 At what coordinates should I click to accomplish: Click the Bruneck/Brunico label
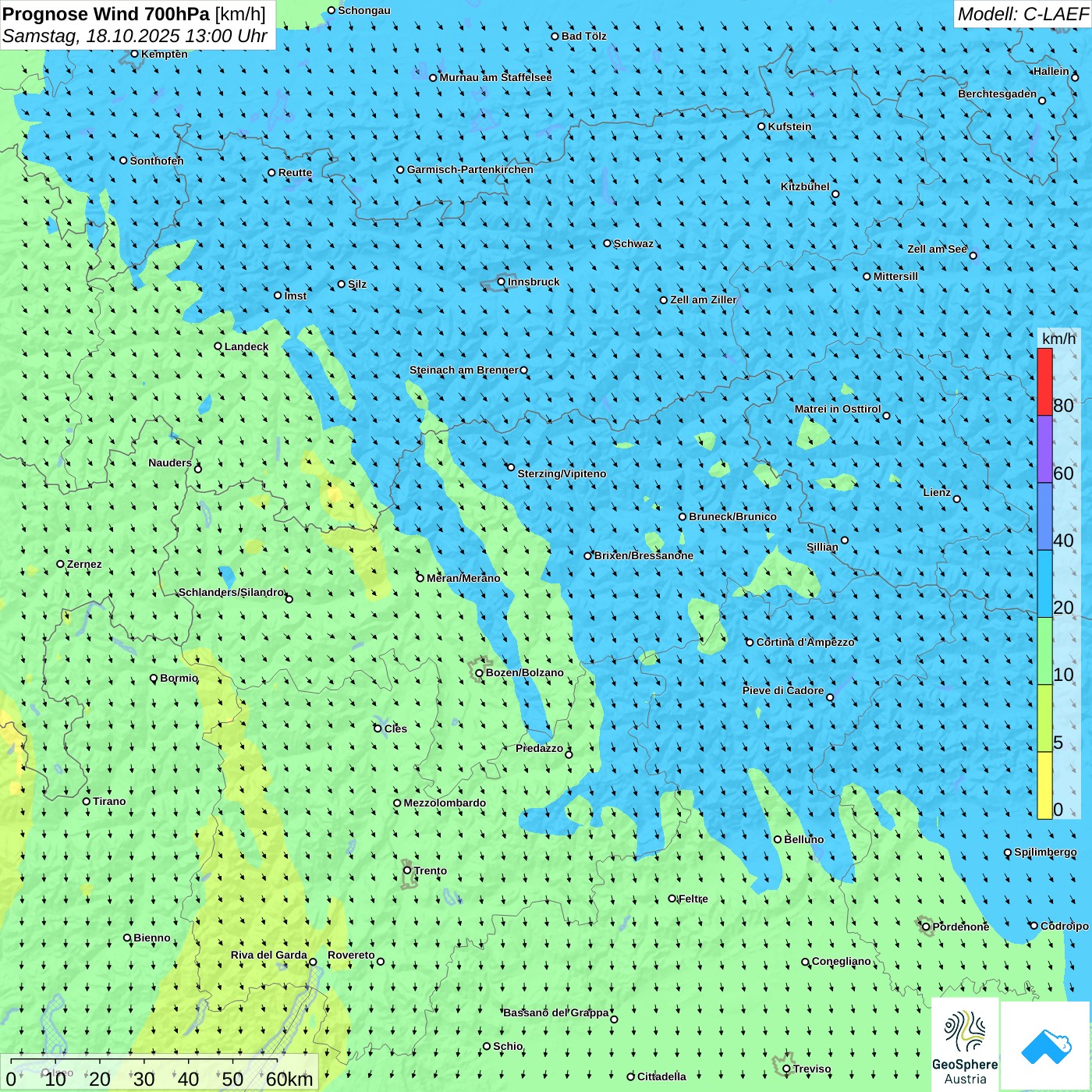point(732,516)
